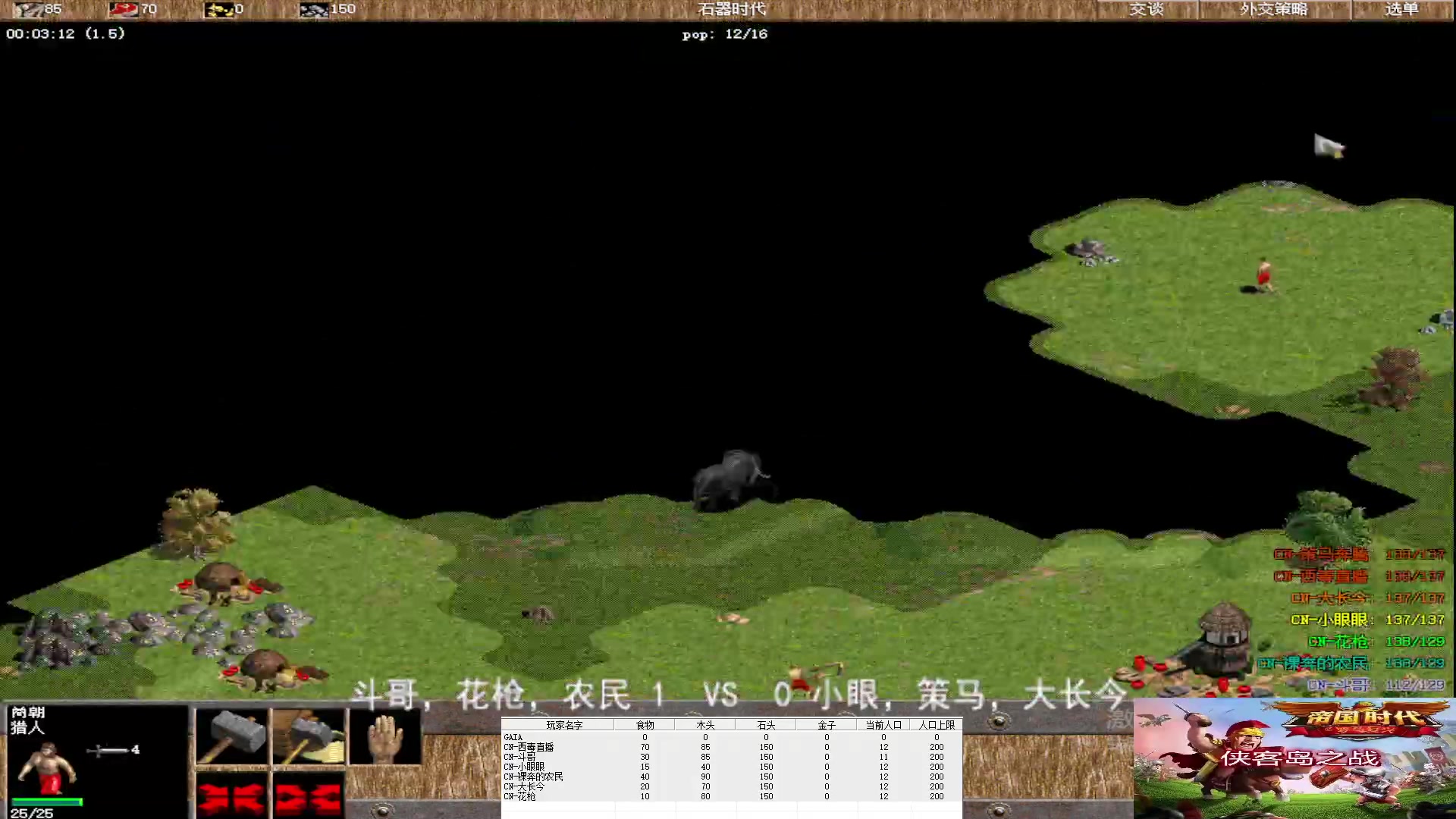Click the CN-裸奔的农民 row in the player table
This screenshot has height=819, width=1456.
coord(731,777)
